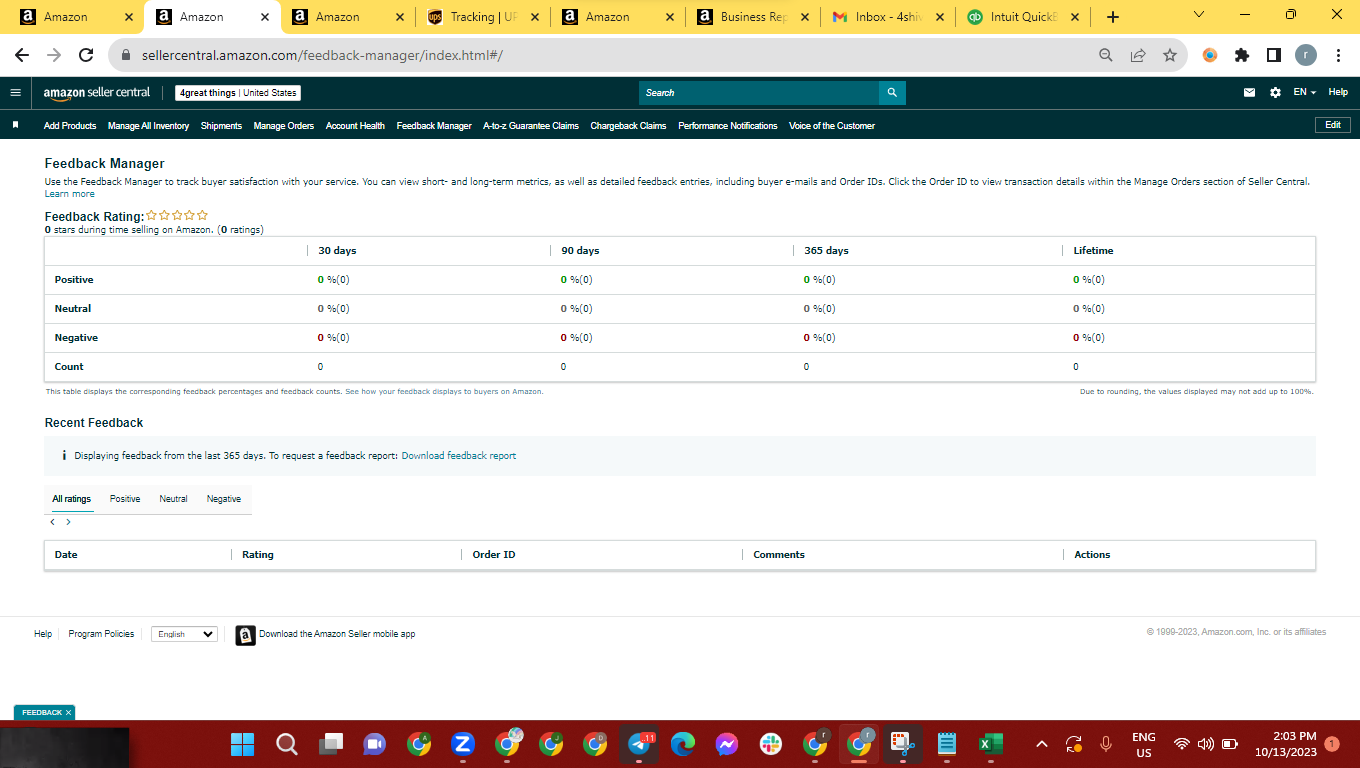Select the Positive feedback tab

coord(125,499)
